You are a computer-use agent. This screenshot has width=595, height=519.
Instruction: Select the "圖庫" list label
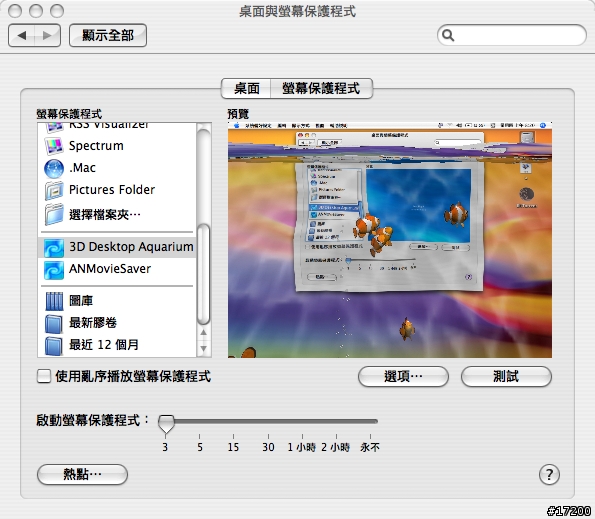click(x=81, y=301)
